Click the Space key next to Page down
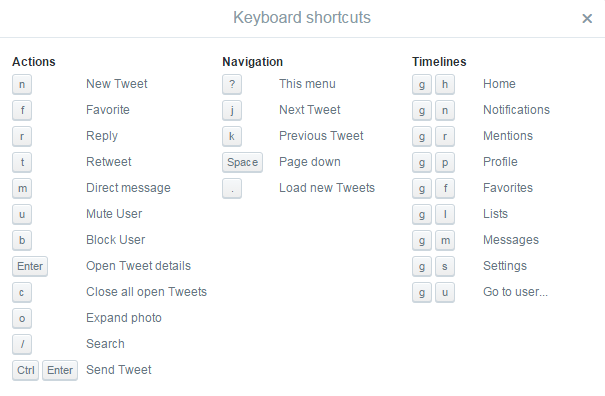 (x=242, y=162)
